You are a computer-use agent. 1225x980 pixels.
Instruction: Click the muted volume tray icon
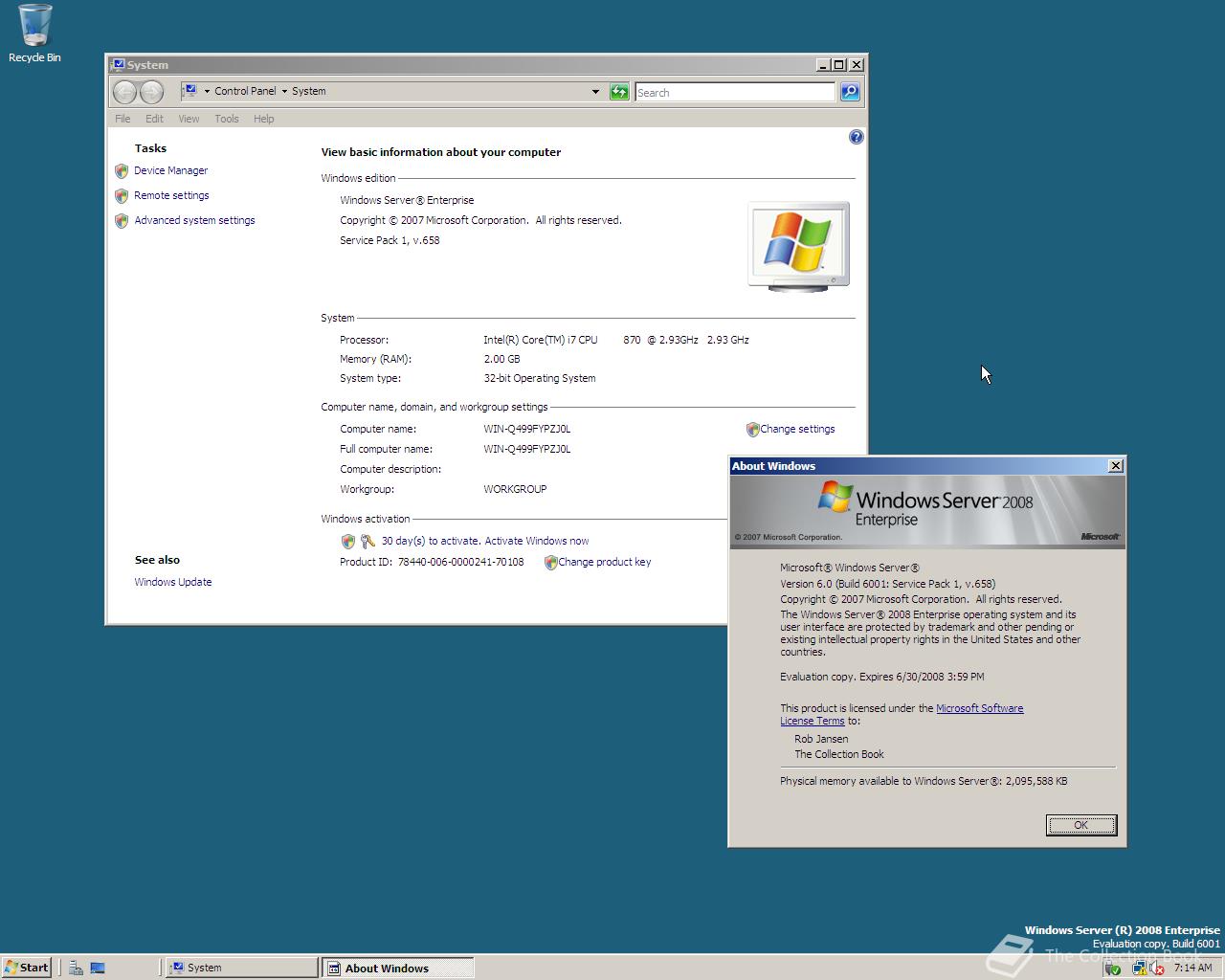[x=1157, y=969]
